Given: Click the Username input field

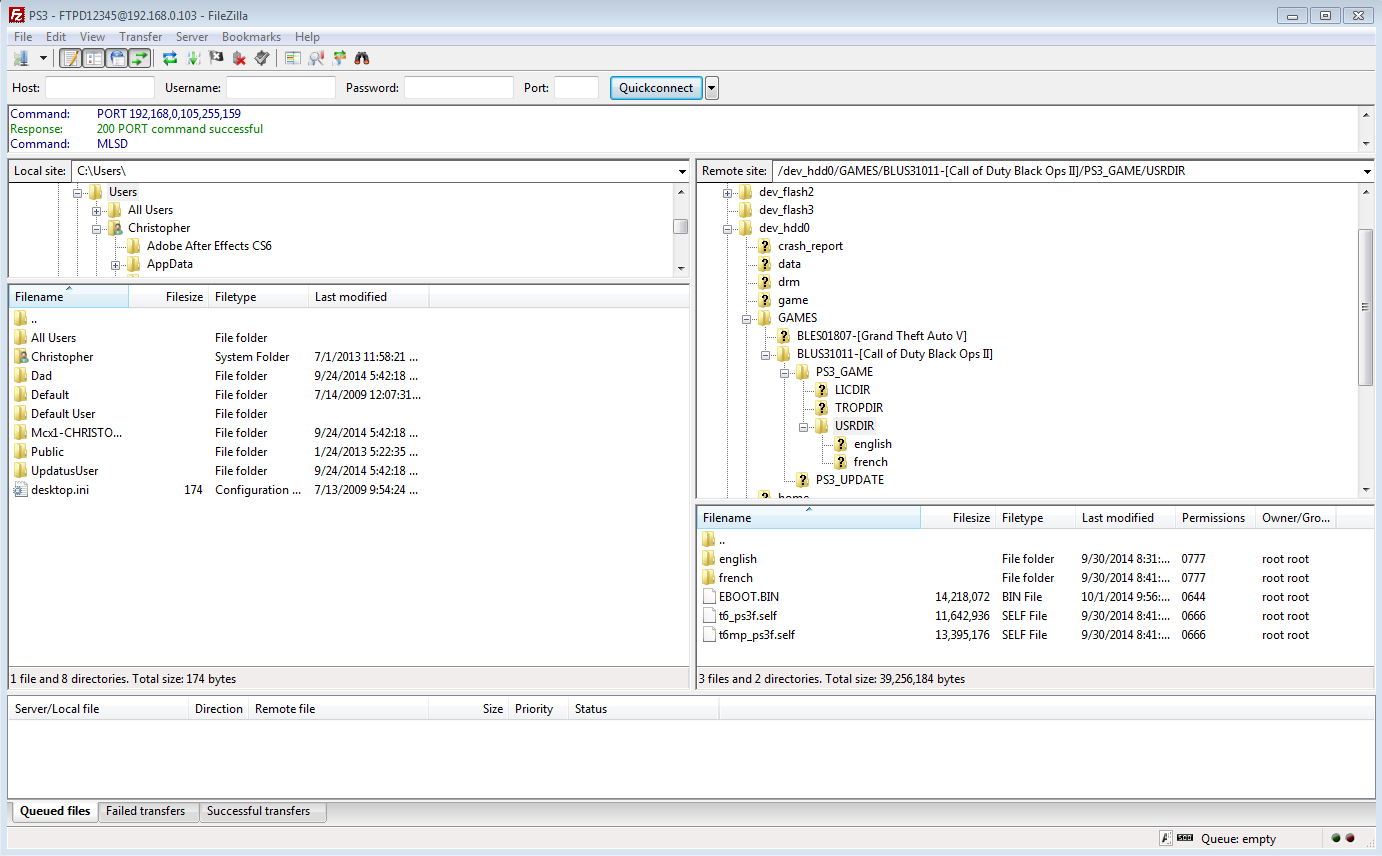Looking at the screenshot, I should [281, 88].
